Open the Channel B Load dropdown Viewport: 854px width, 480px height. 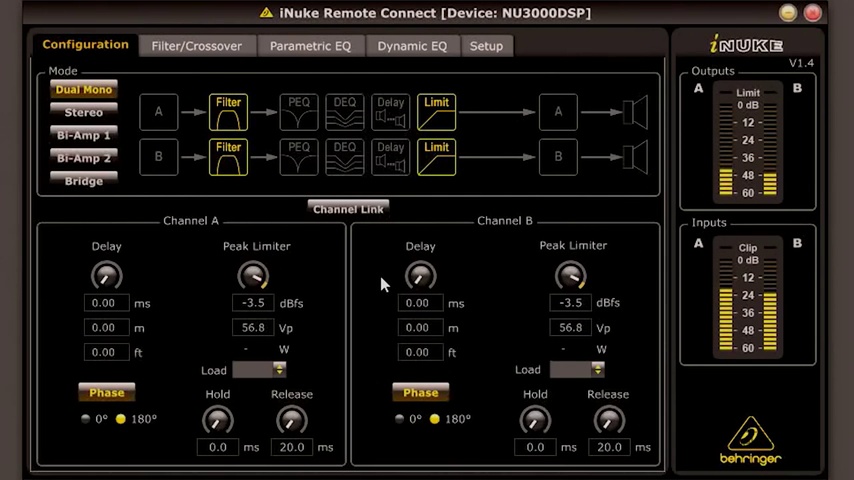pos(577,369)
